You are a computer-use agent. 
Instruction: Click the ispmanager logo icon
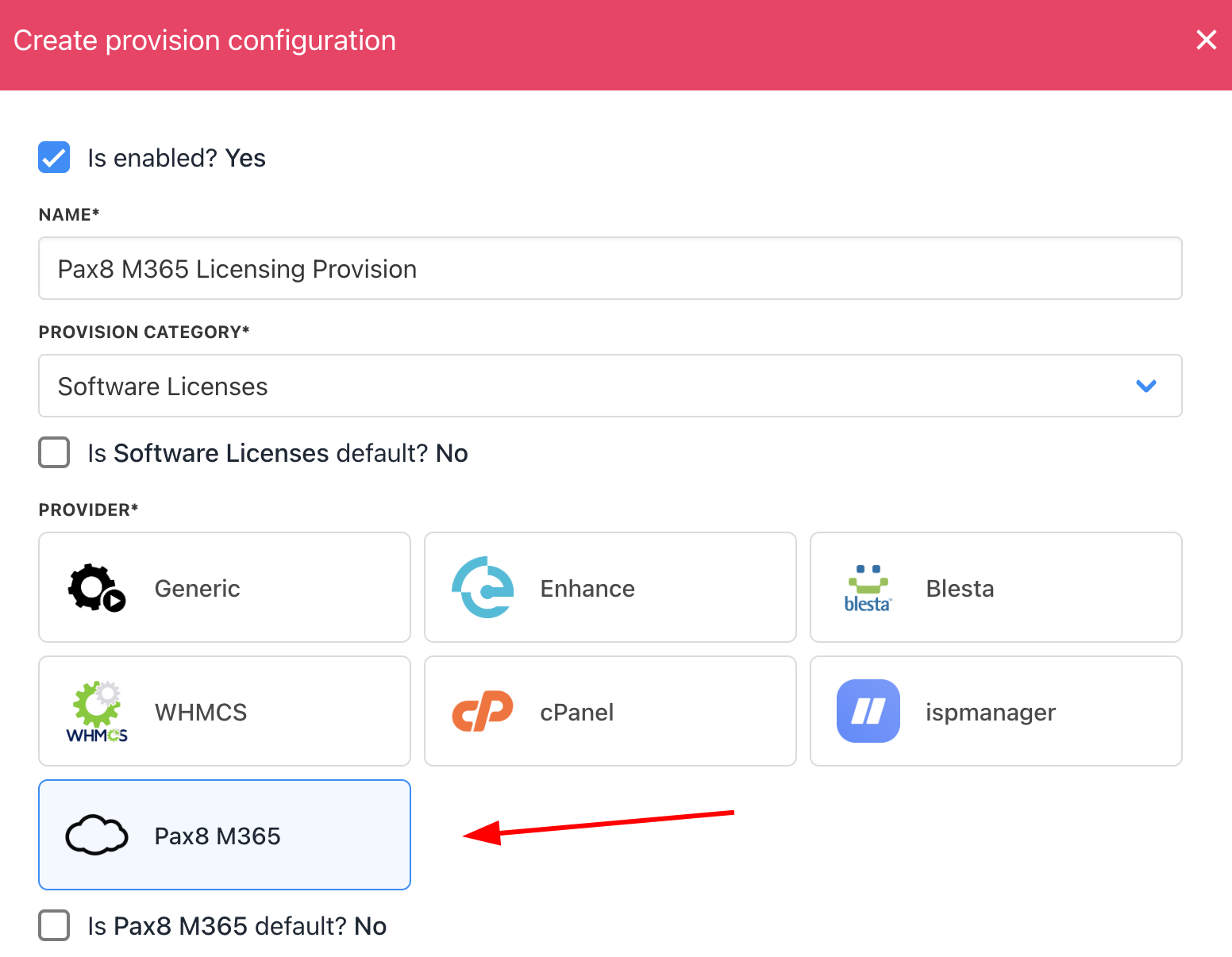868,711
